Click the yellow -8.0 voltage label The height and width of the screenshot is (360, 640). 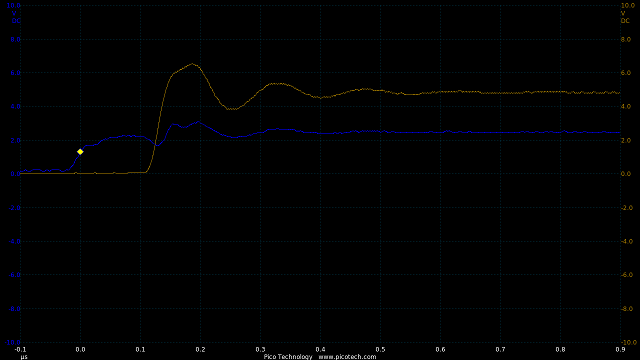pos(627,309)
